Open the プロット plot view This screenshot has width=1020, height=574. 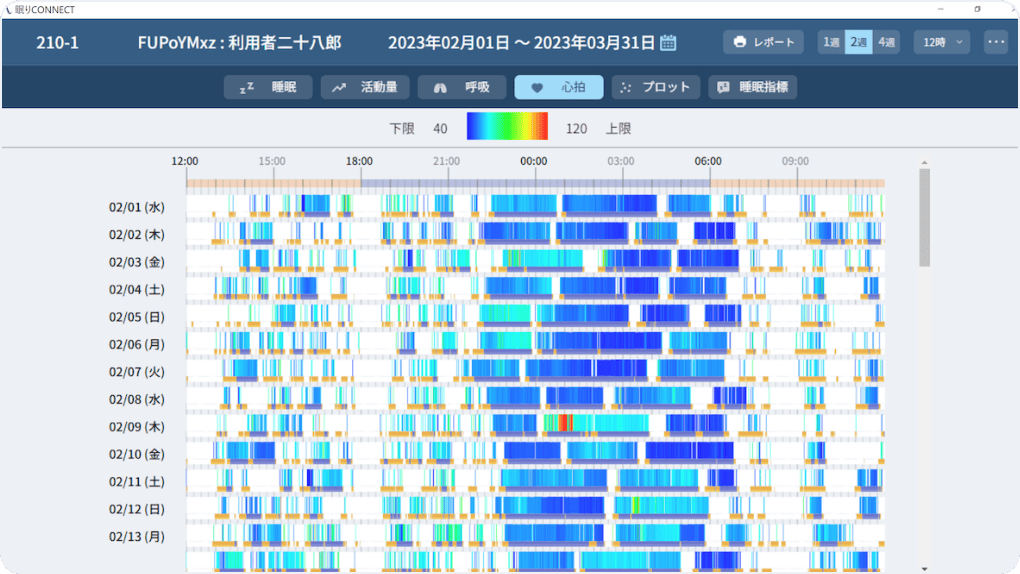coord(655,87)
